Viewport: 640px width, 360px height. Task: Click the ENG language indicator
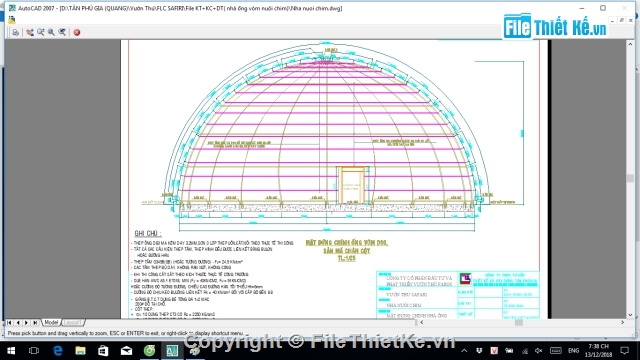[573, 351]
